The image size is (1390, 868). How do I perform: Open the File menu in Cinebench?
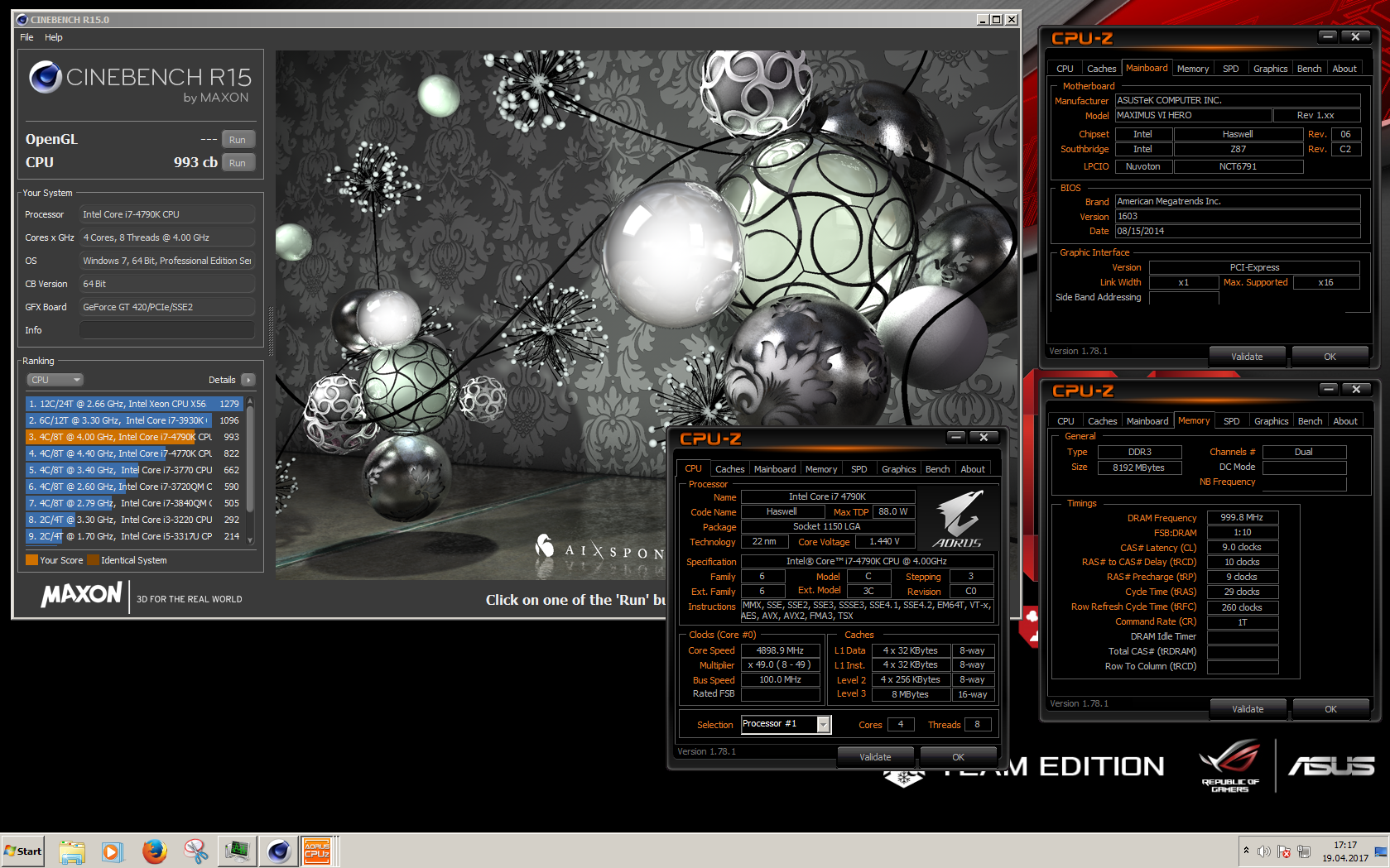(x=26, y=37)
